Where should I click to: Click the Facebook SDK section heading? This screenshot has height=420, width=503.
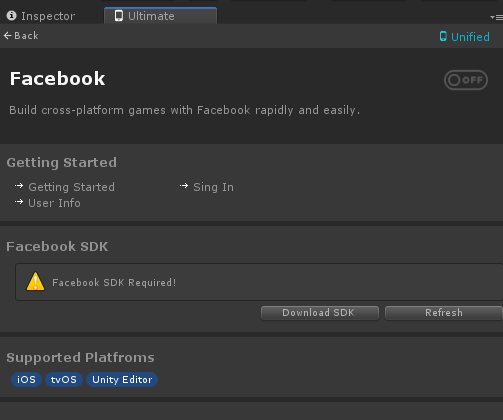57,246
